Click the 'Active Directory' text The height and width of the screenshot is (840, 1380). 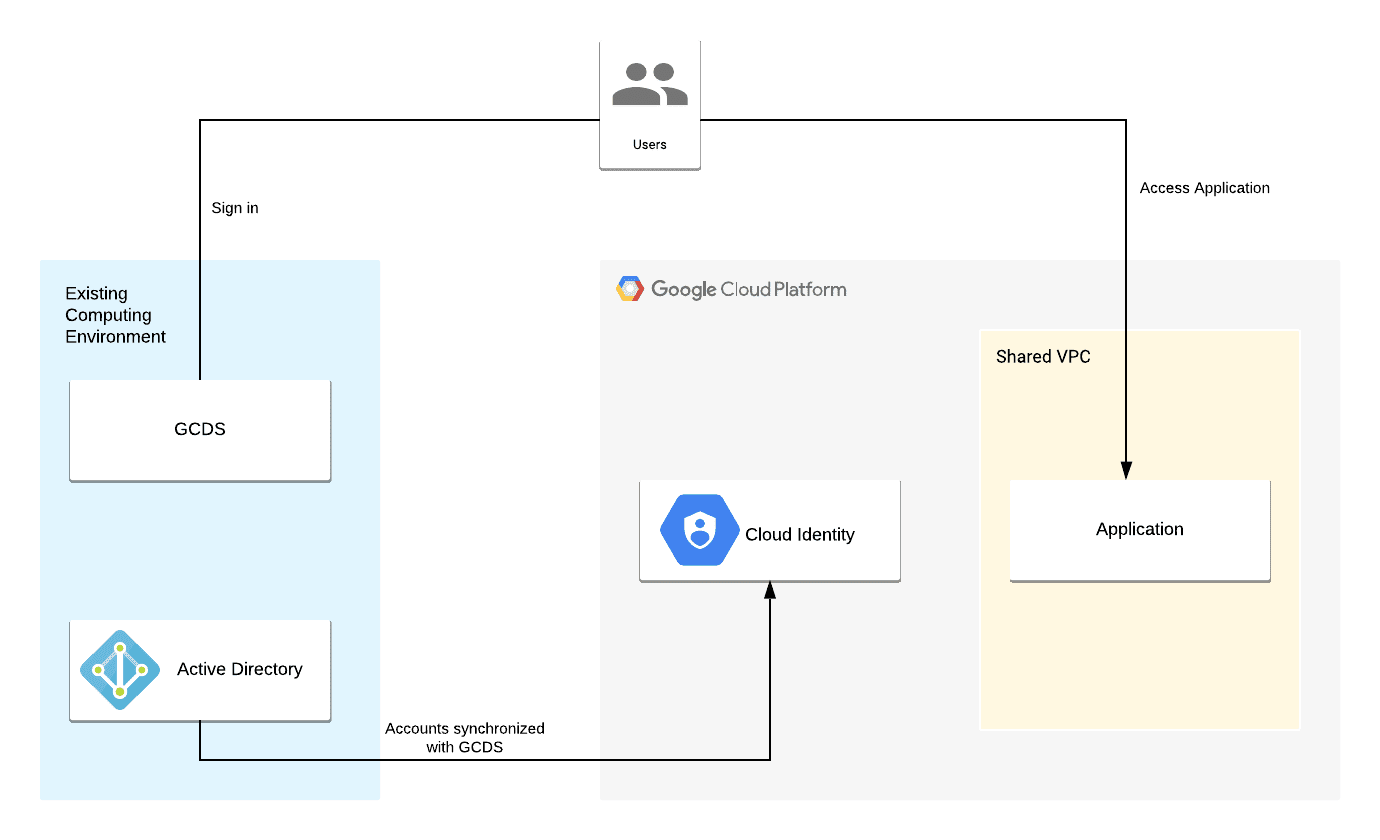(240, 669)
